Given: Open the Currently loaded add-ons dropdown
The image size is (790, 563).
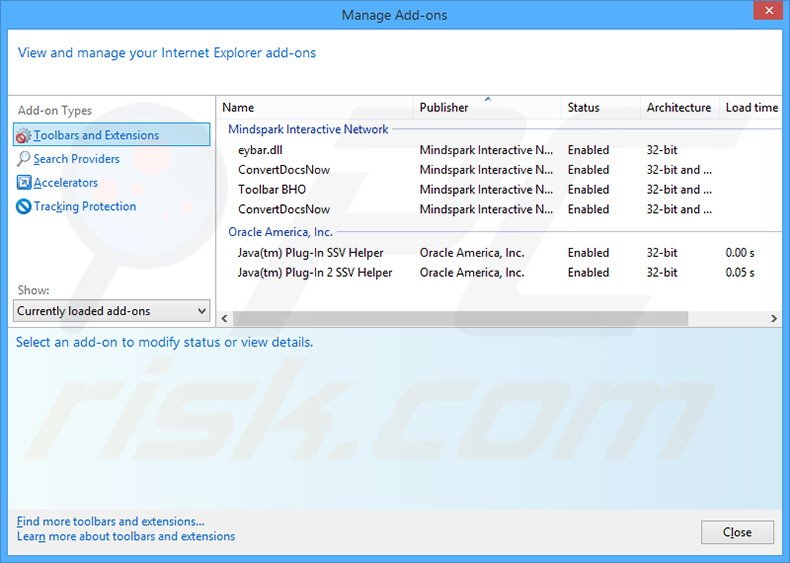Looking at the screenshot, I should tap(111, 311).
